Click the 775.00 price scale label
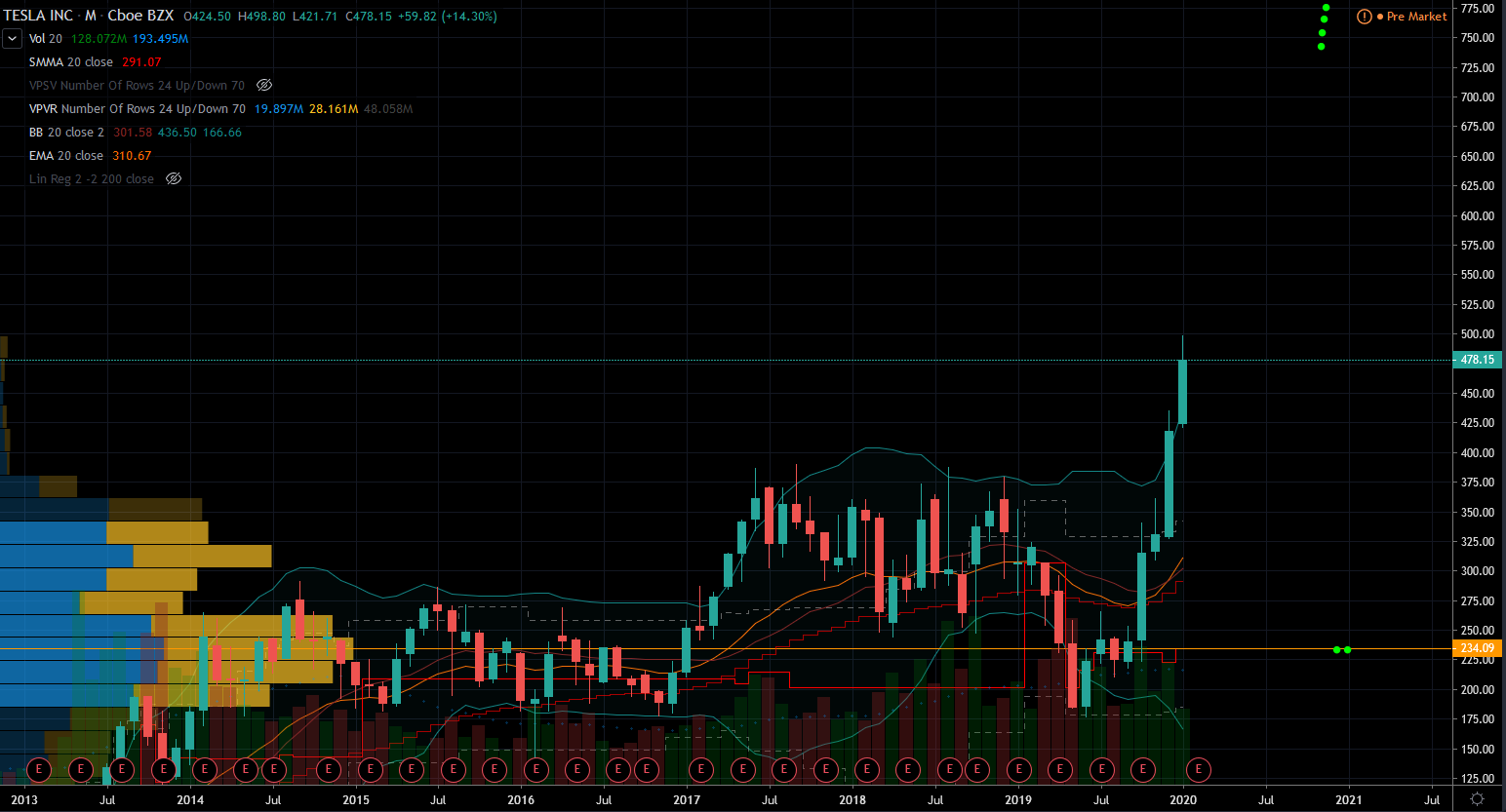This screenshot has height=812, width=1506. tap(1478, 9)
